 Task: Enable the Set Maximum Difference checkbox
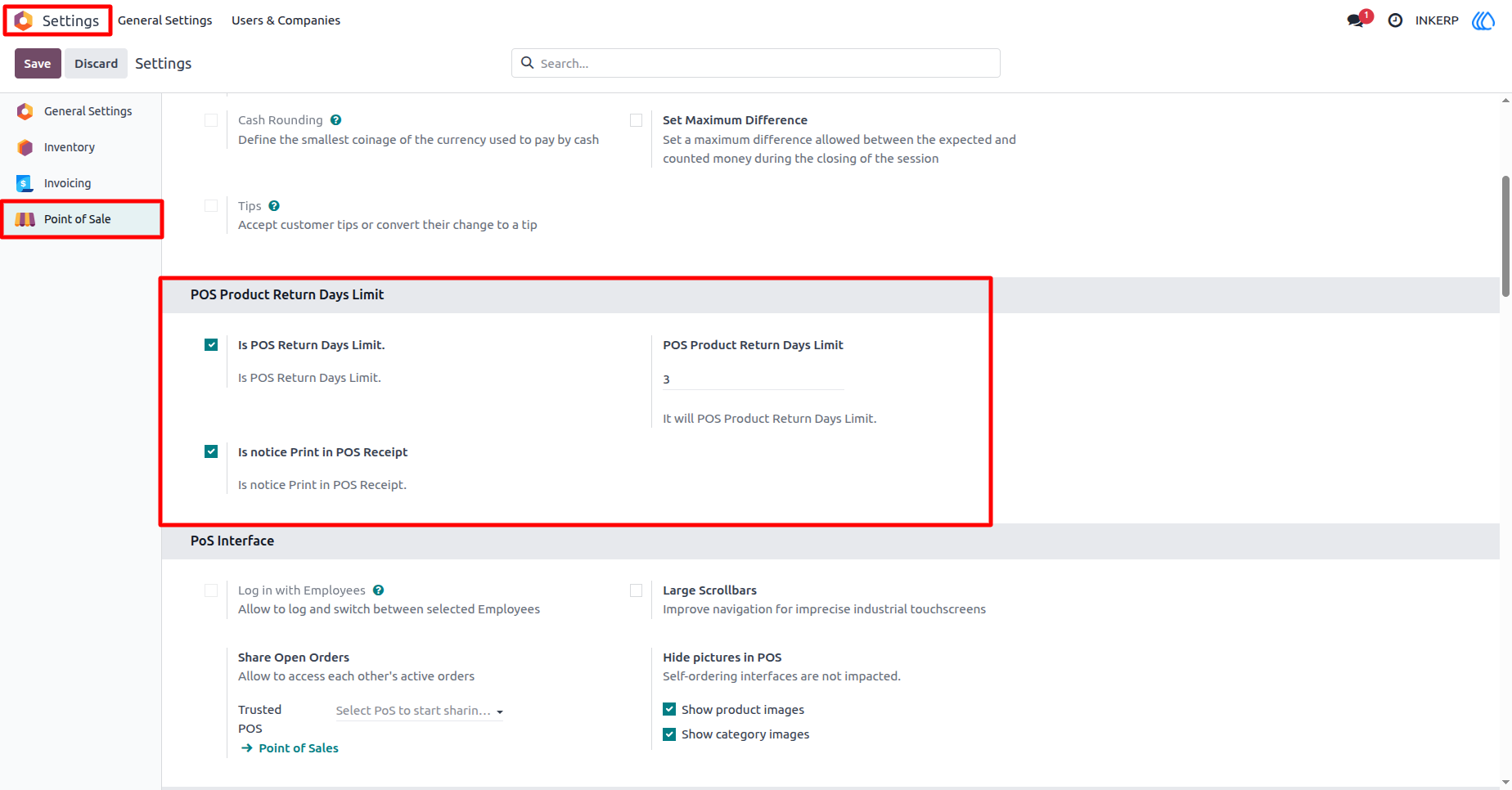click(x=636, y=120)
